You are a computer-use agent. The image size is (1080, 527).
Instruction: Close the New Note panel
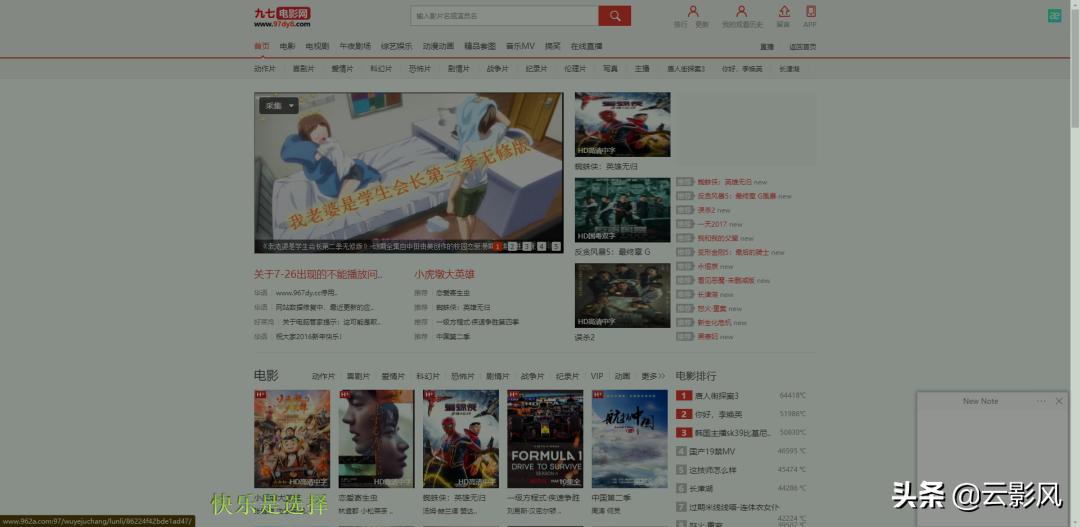[x=1059, y=401]
